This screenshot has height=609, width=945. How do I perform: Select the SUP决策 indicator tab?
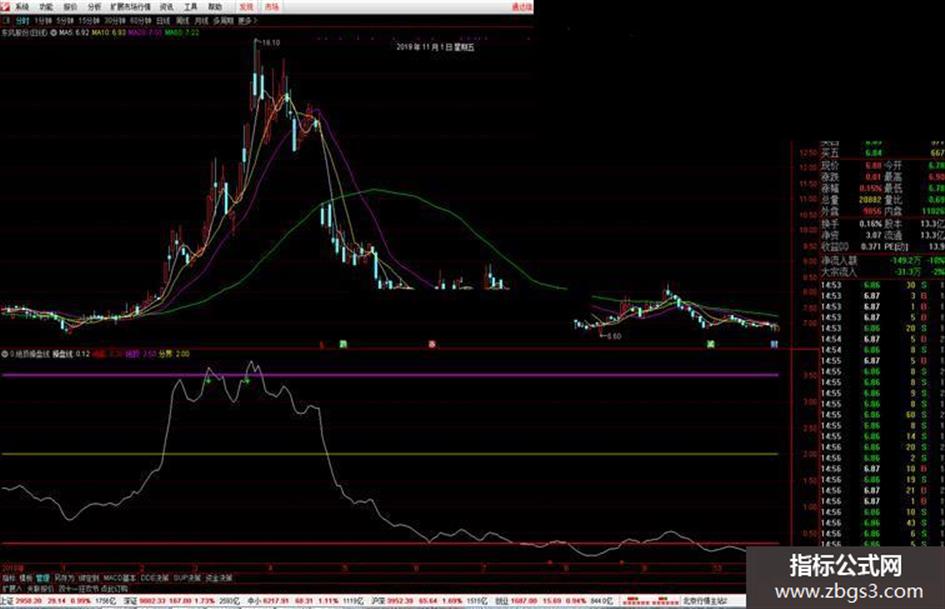(187, 578)
